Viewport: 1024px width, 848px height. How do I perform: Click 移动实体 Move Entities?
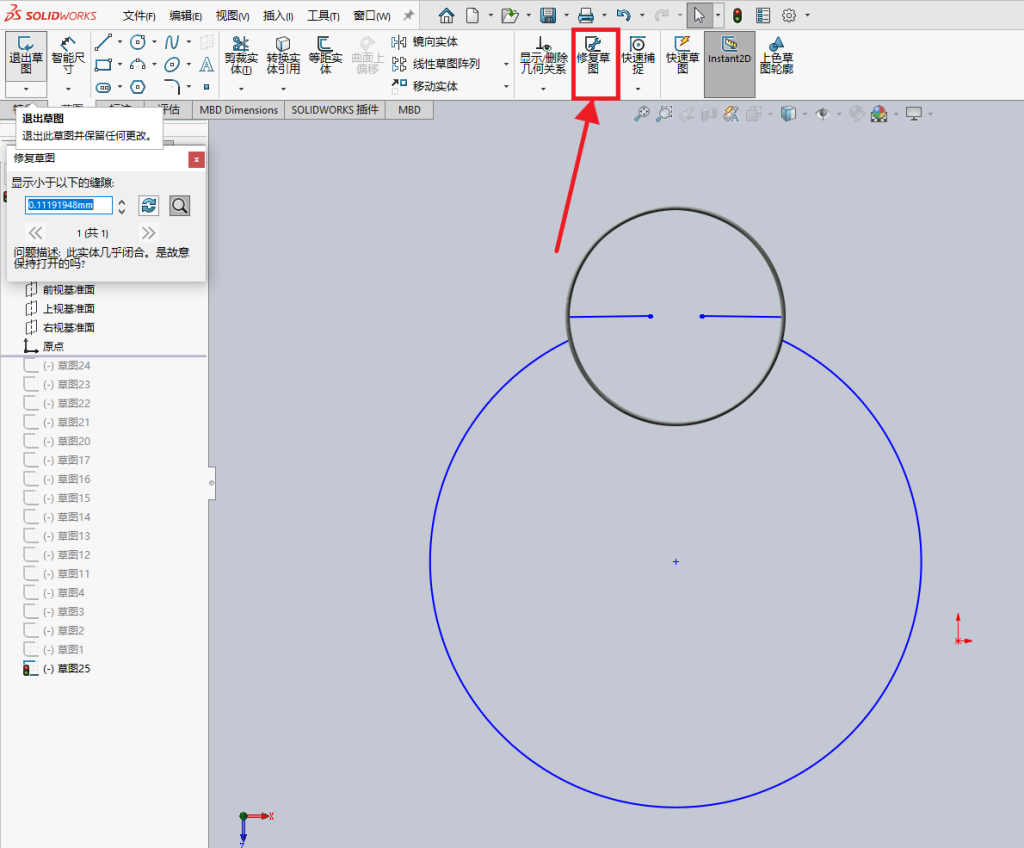(x=425, y=86)
